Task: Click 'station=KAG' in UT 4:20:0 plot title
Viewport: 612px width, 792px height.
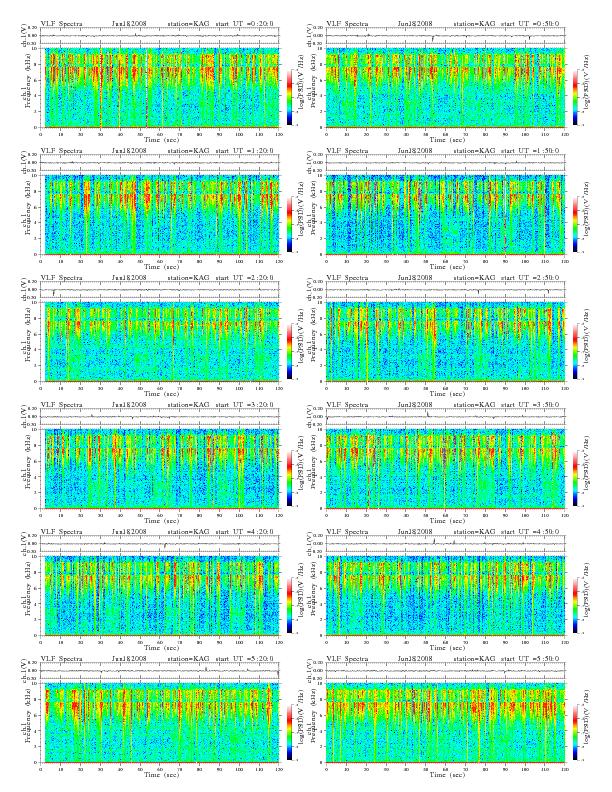Action: (x=188, y=532)
